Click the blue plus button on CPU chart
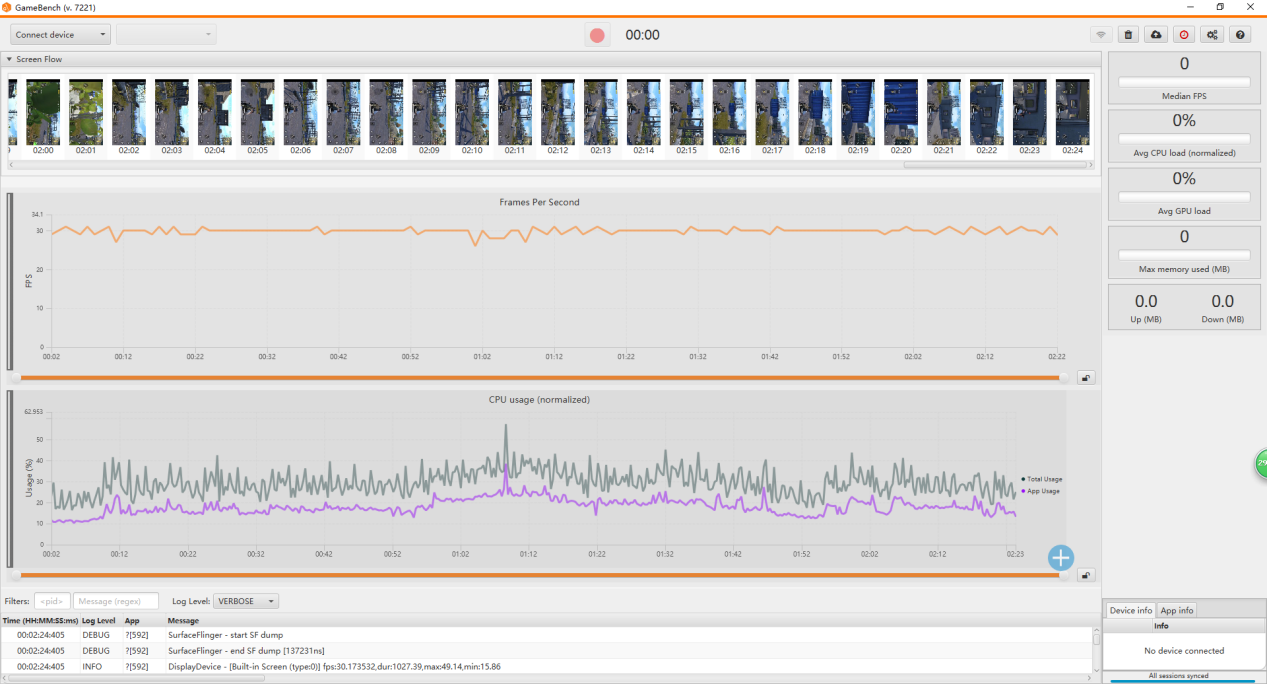 [1061, 558]
